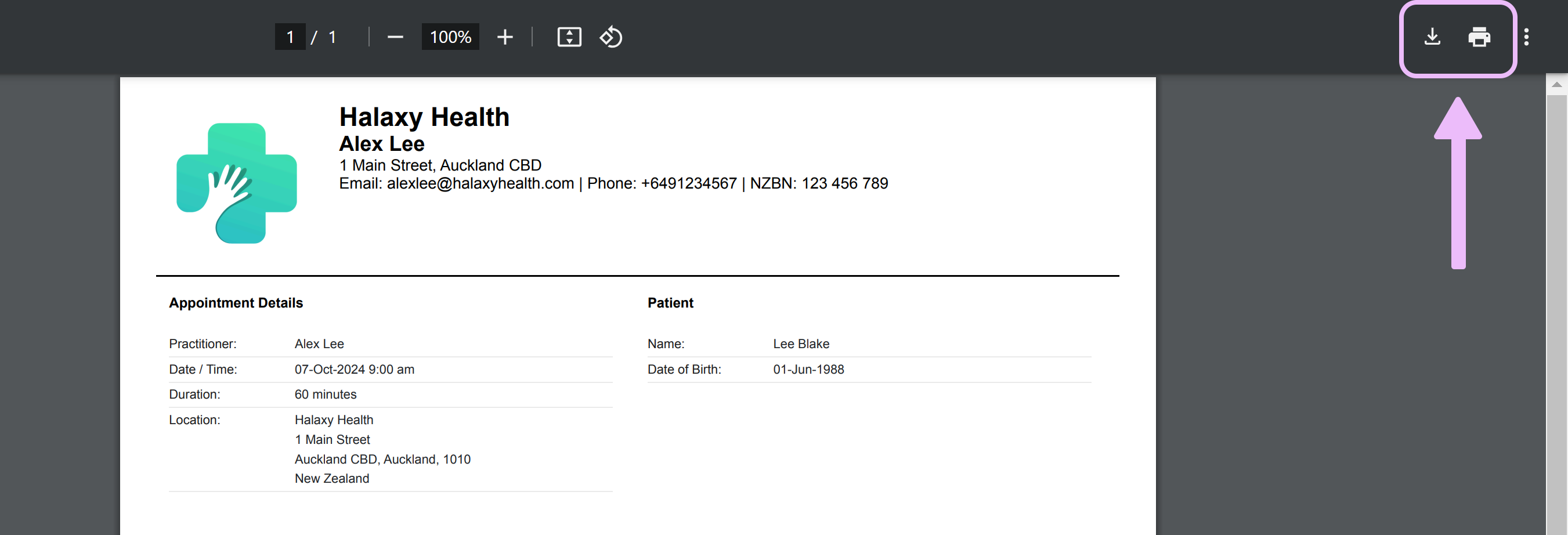Select the 100% zoom level field

450,37
